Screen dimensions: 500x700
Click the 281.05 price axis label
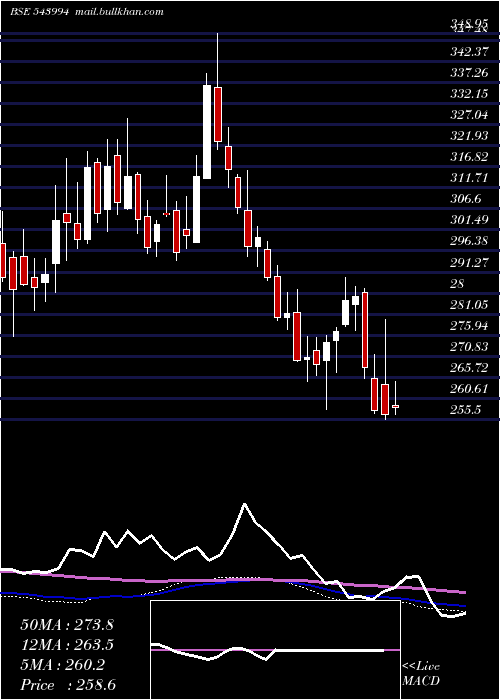469,304
